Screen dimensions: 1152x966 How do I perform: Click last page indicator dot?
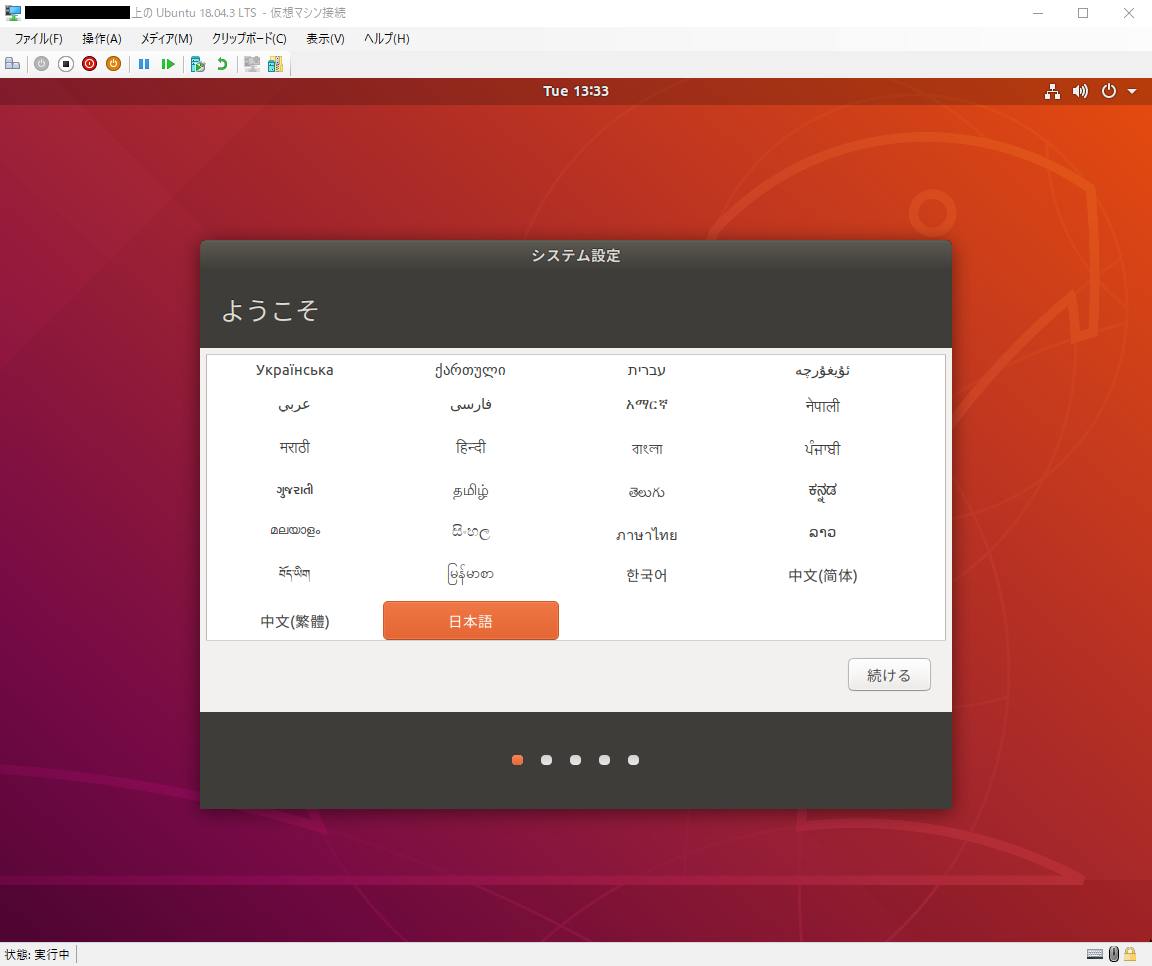pos(633,760)
